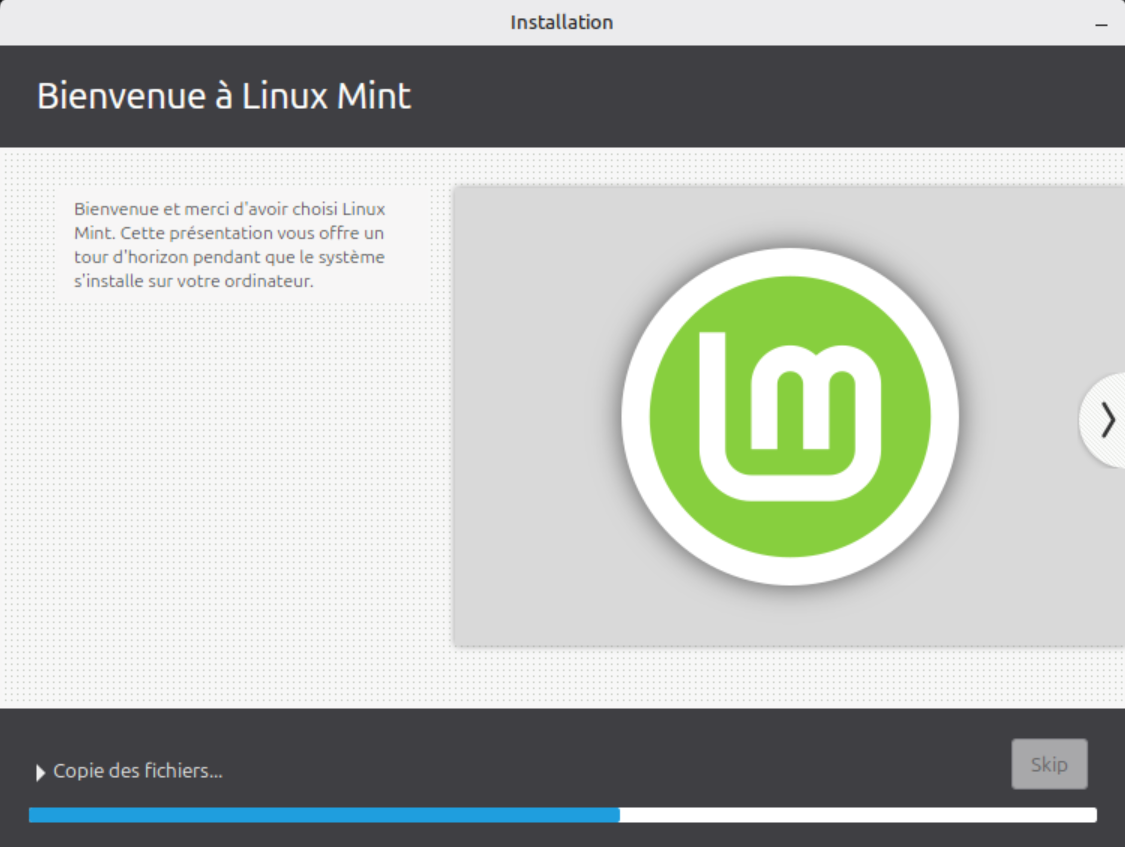Click the white "lm" lettering inside the logo

click(x=790, y=416)
